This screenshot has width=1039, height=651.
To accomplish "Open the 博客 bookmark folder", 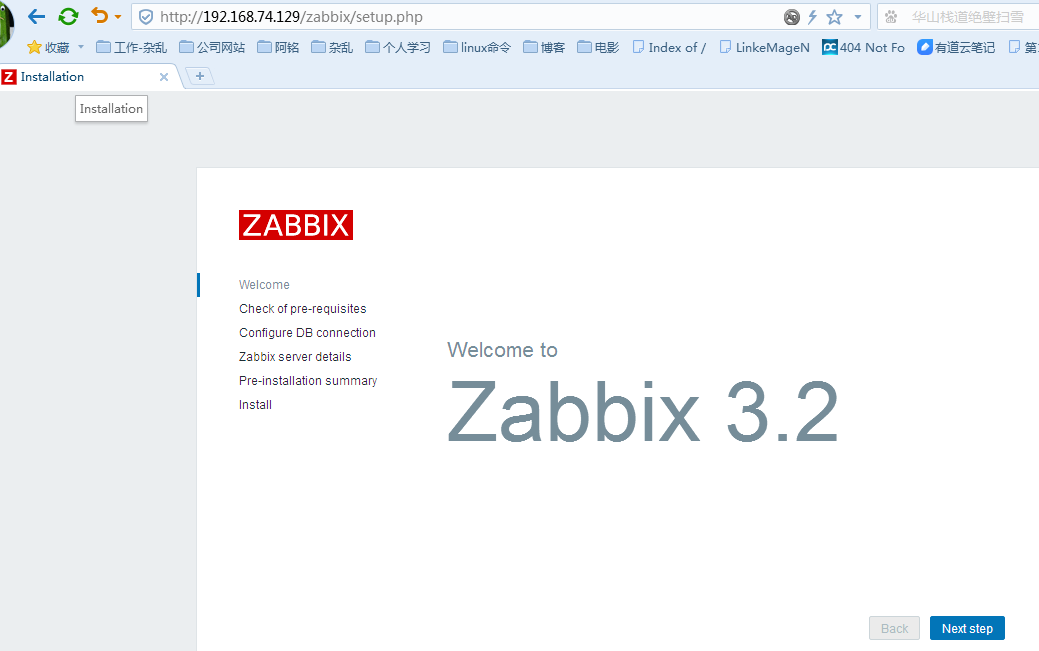I will 544,48.
